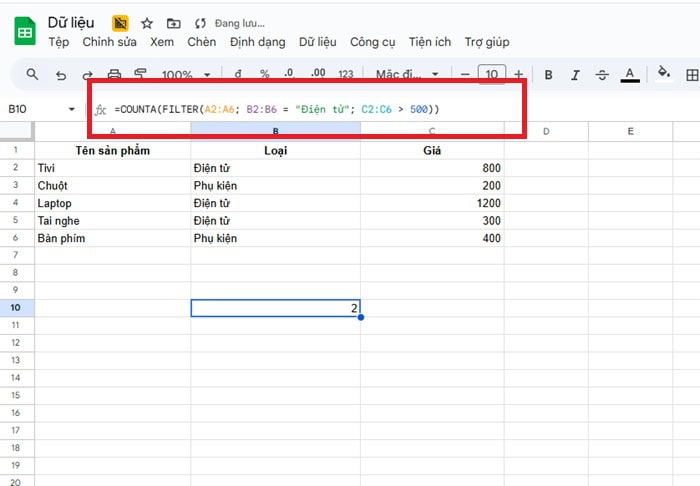Image resolution: width=700 pixels, height=486 pixels.
Task: Click the Tivi cell
Action: pyautogui.click(x=112, y=168)
